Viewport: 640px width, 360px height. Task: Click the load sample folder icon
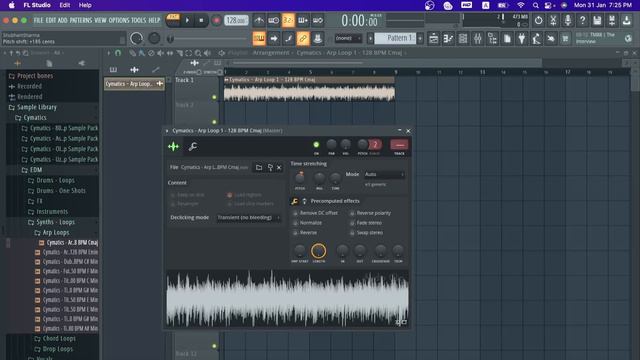point(259,167)
